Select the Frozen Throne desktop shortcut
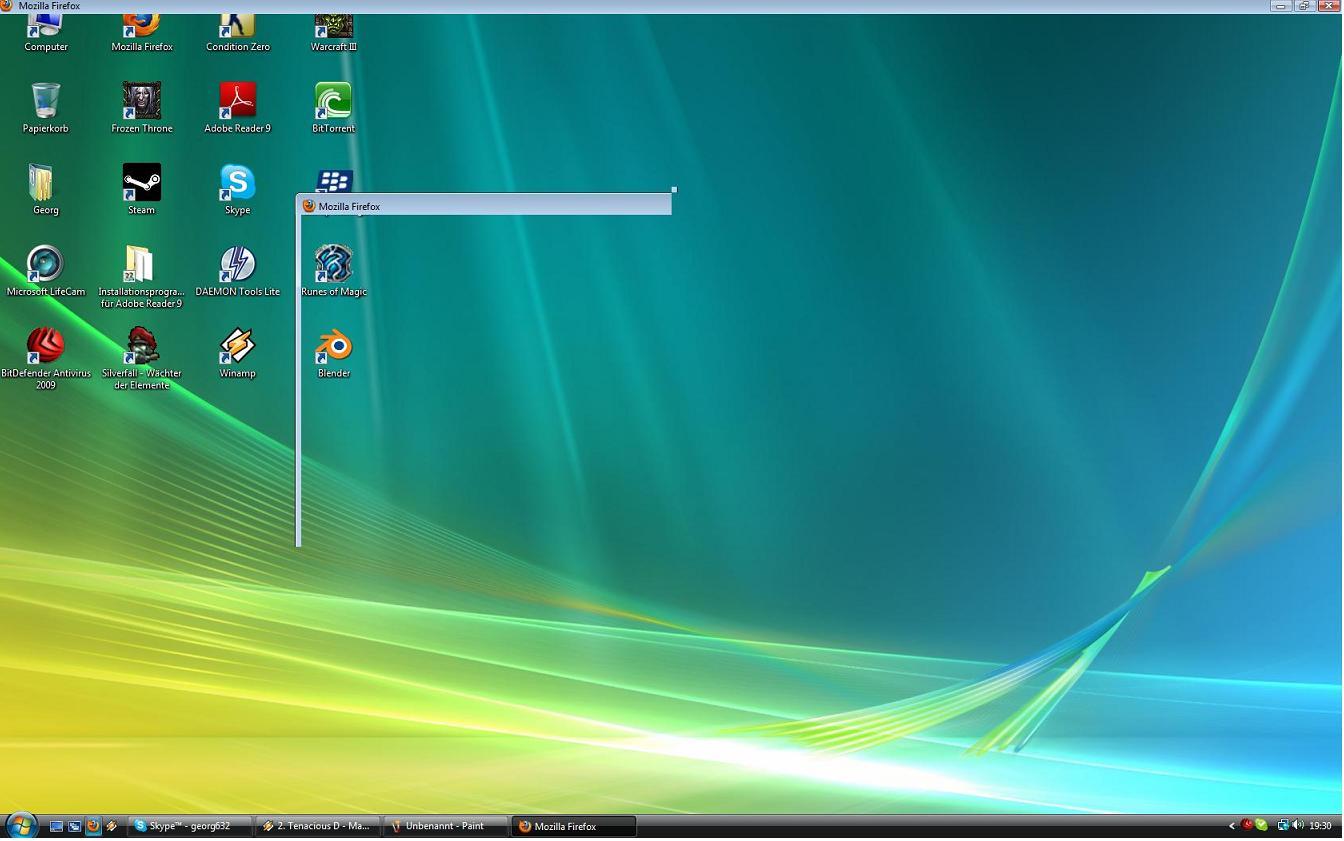Screen dimensions: 1344x841 tap(142, 108)
